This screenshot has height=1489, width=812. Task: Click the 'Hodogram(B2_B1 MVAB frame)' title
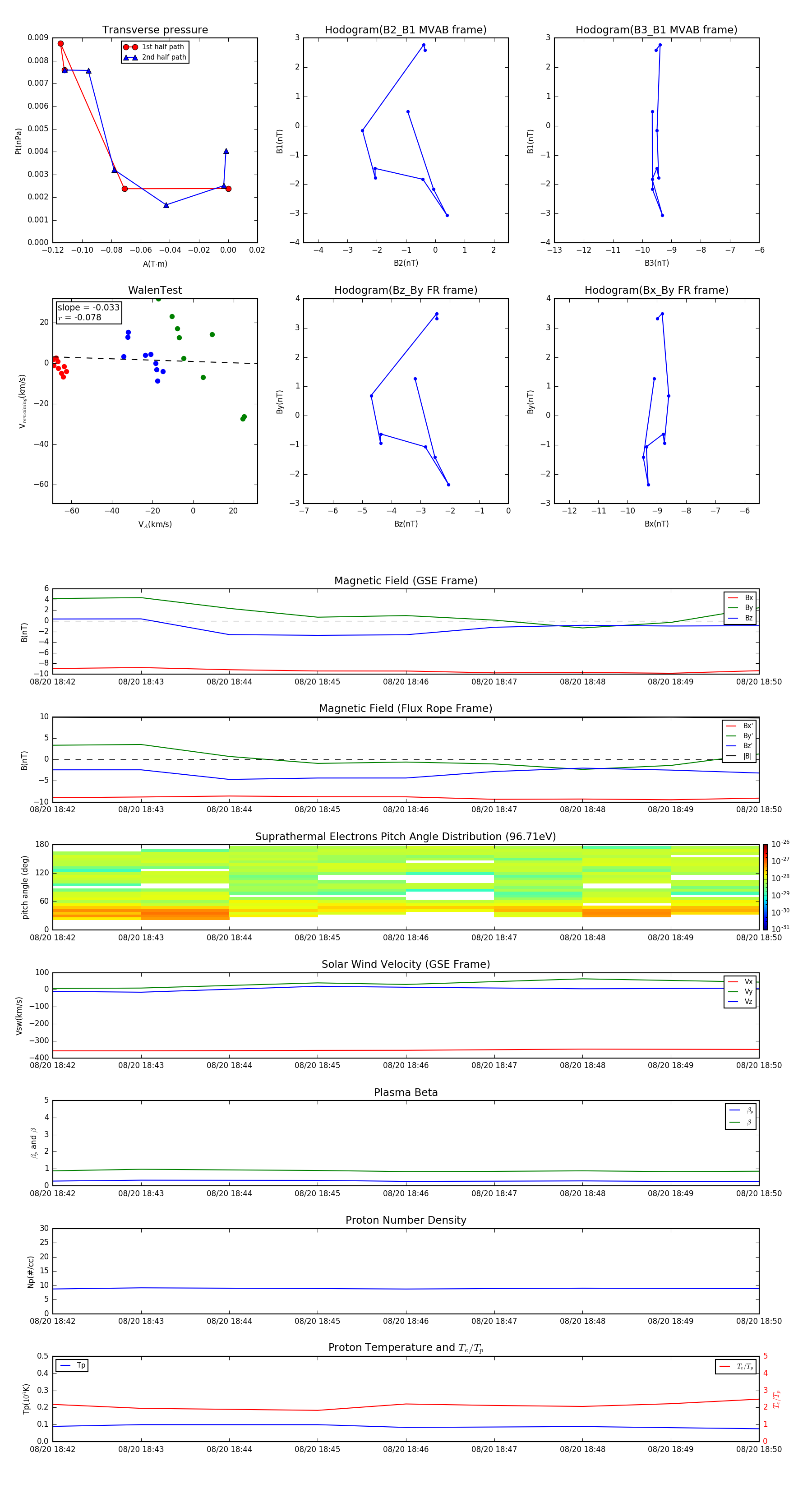[406, 30]
